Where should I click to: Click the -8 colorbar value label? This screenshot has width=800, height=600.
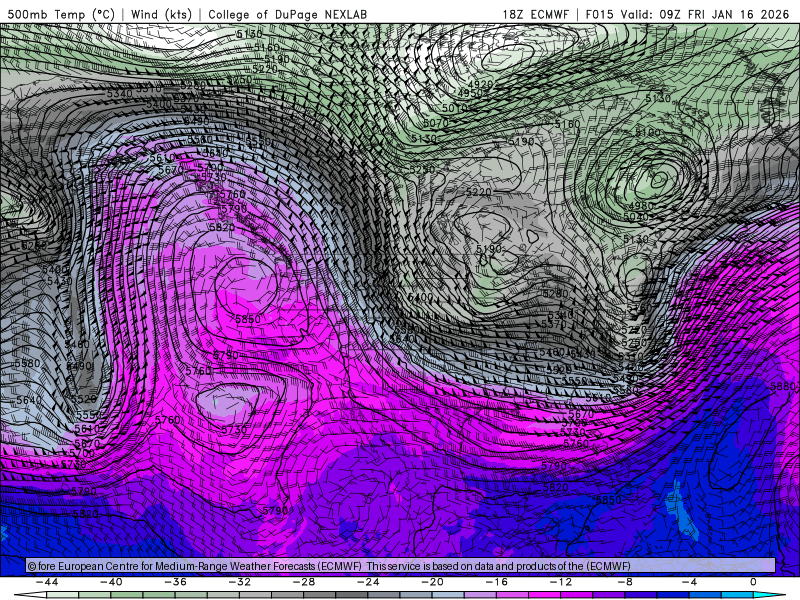pos(625,582)
